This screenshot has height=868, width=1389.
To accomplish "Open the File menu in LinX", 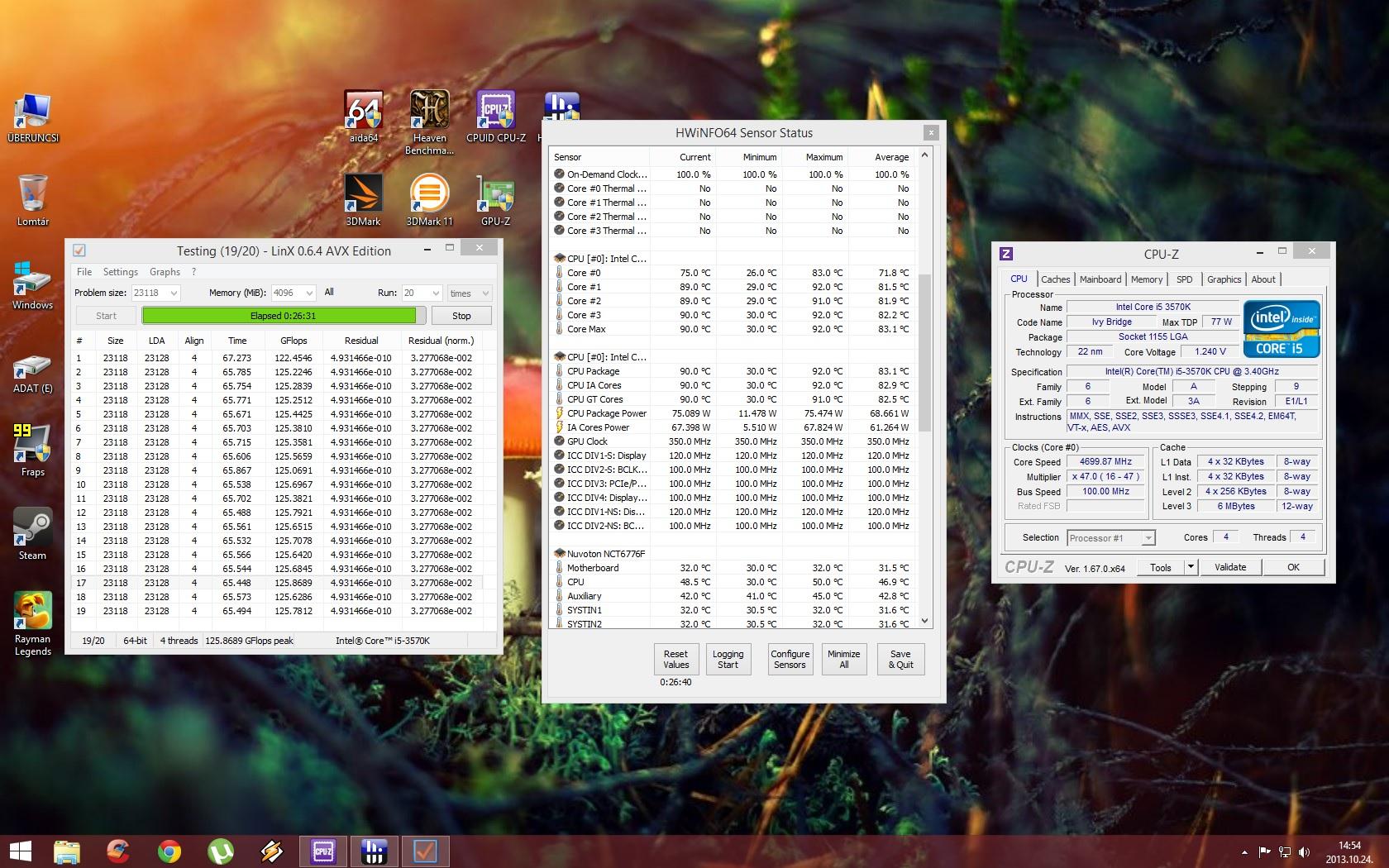I will (x=84, y=272).
